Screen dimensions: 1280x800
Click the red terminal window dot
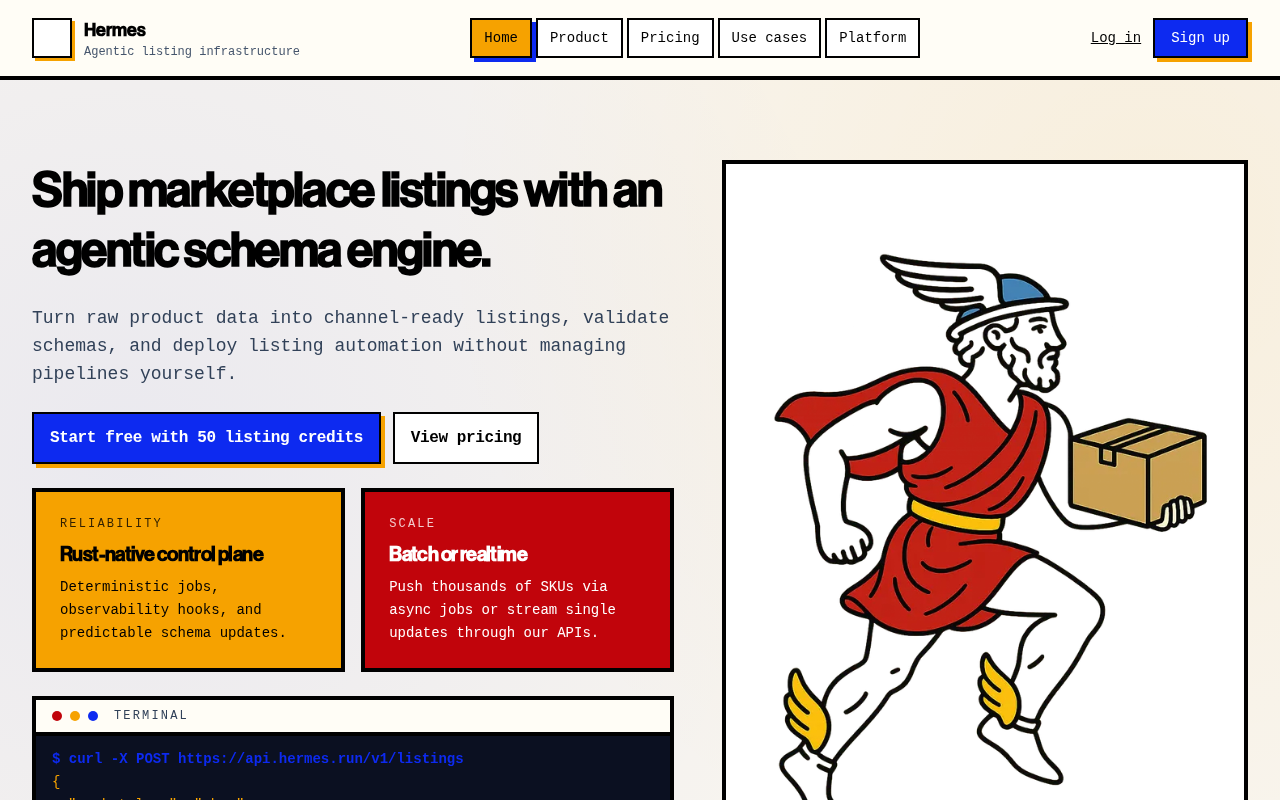pyautogui.click(x=57, y=716)
